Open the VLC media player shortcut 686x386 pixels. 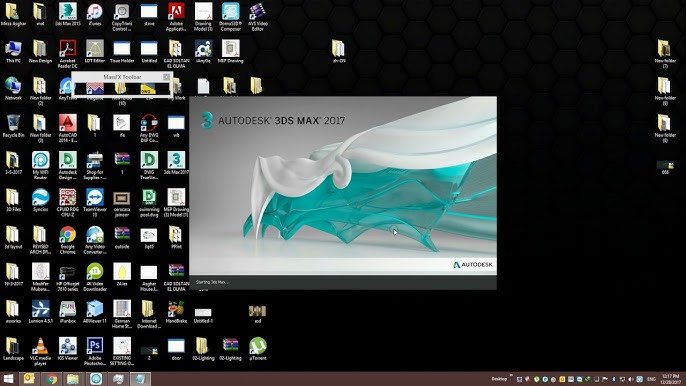(x=41, y=351)
